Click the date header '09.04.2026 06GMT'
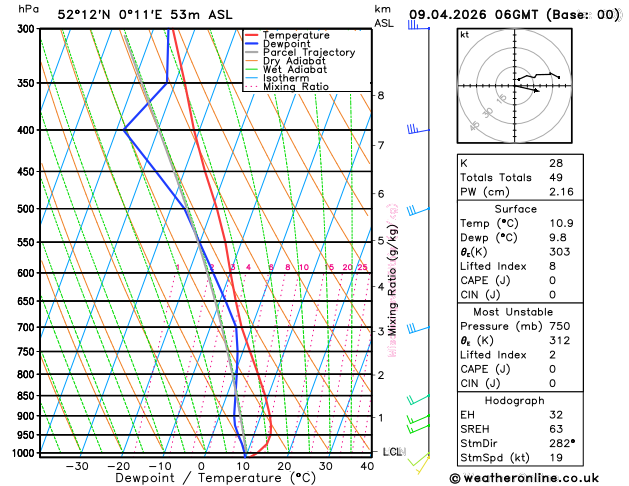This screenshot has height=486, width=629. pyautogui.click(x=473, y=15)
